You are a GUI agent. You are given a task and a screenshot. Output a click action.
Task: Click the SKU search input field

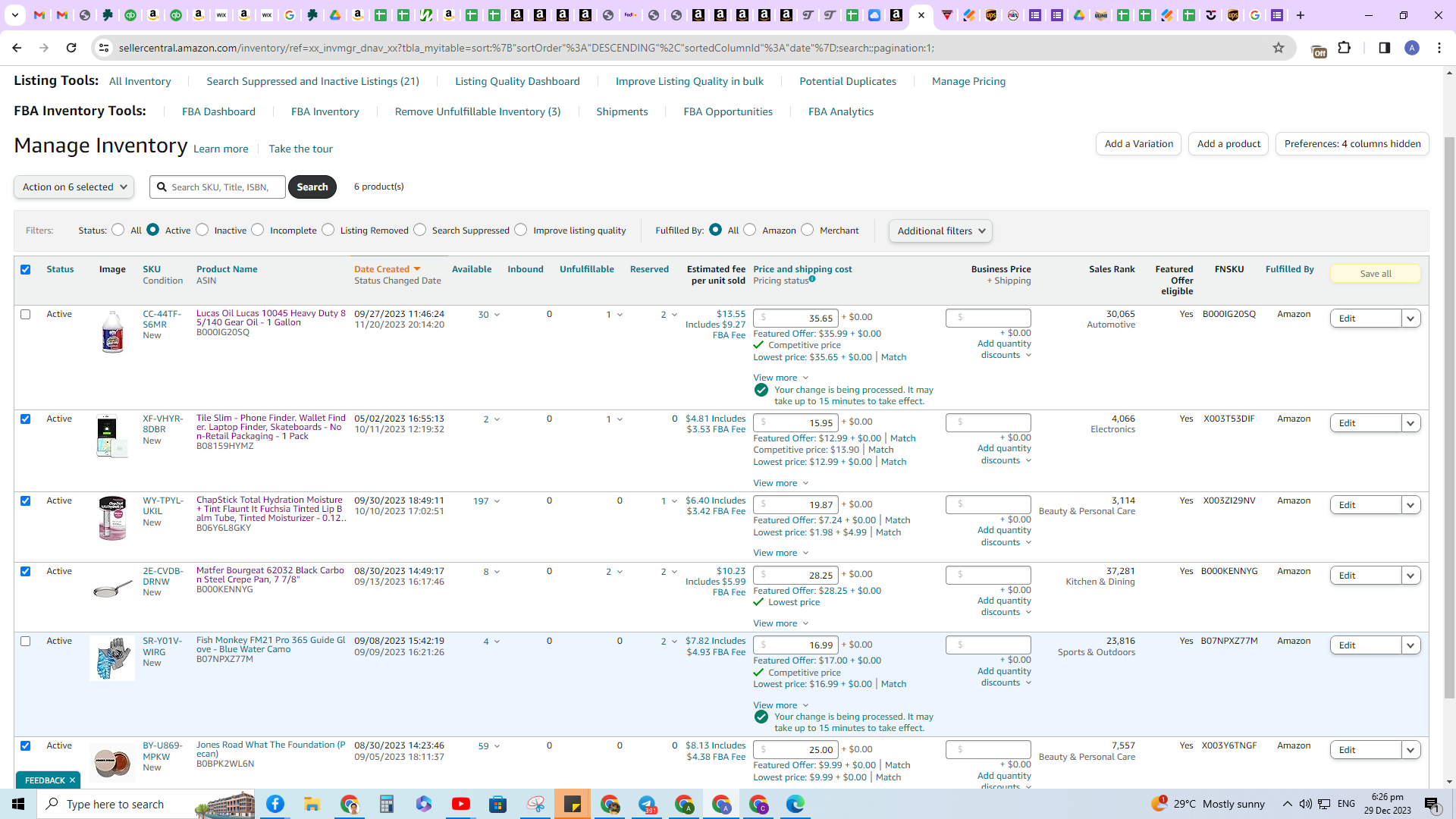(x=218, y=187)
